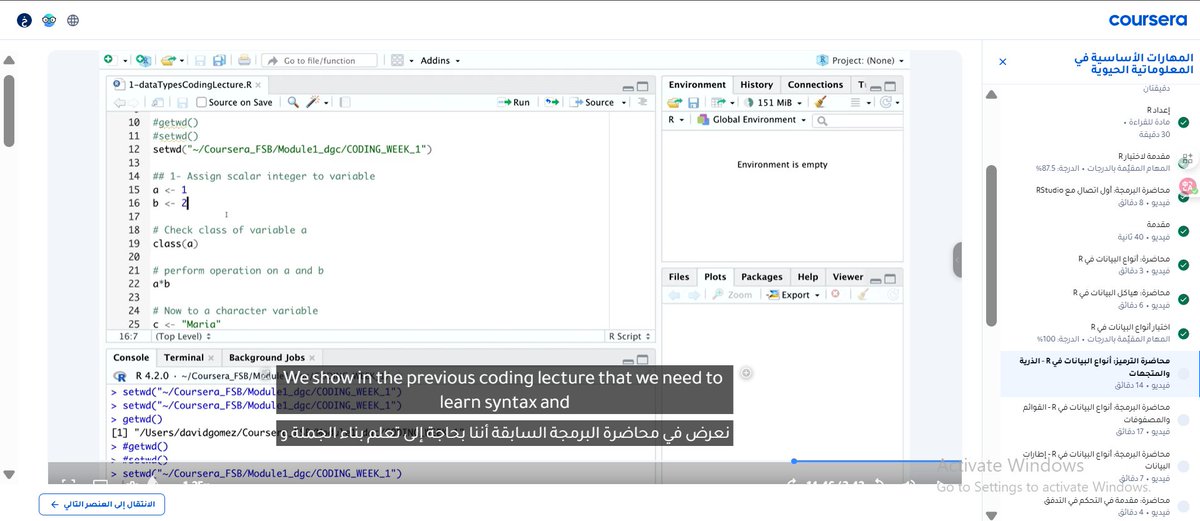This screenshot has width=1200, height=521.
Task: Click the Source button in editor toolbar
Action: coord(593,102)
